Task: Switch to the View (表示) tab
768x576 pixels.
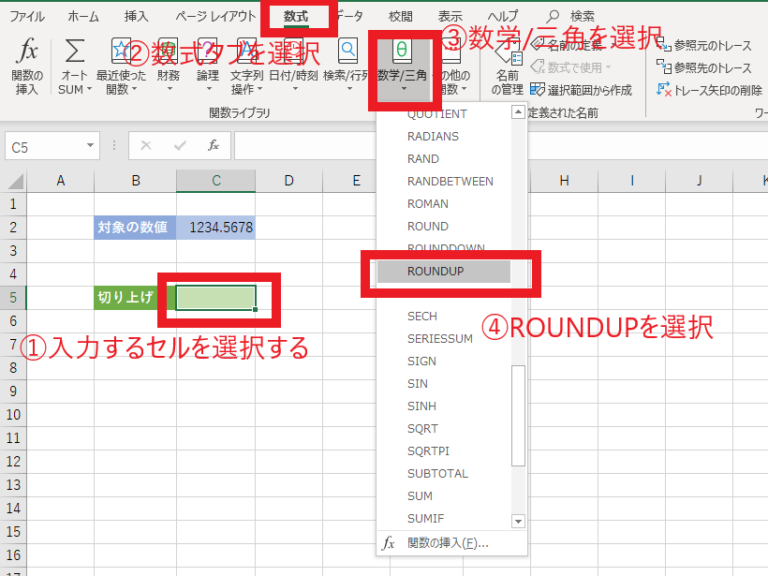Action: click(x=450, y=17)
